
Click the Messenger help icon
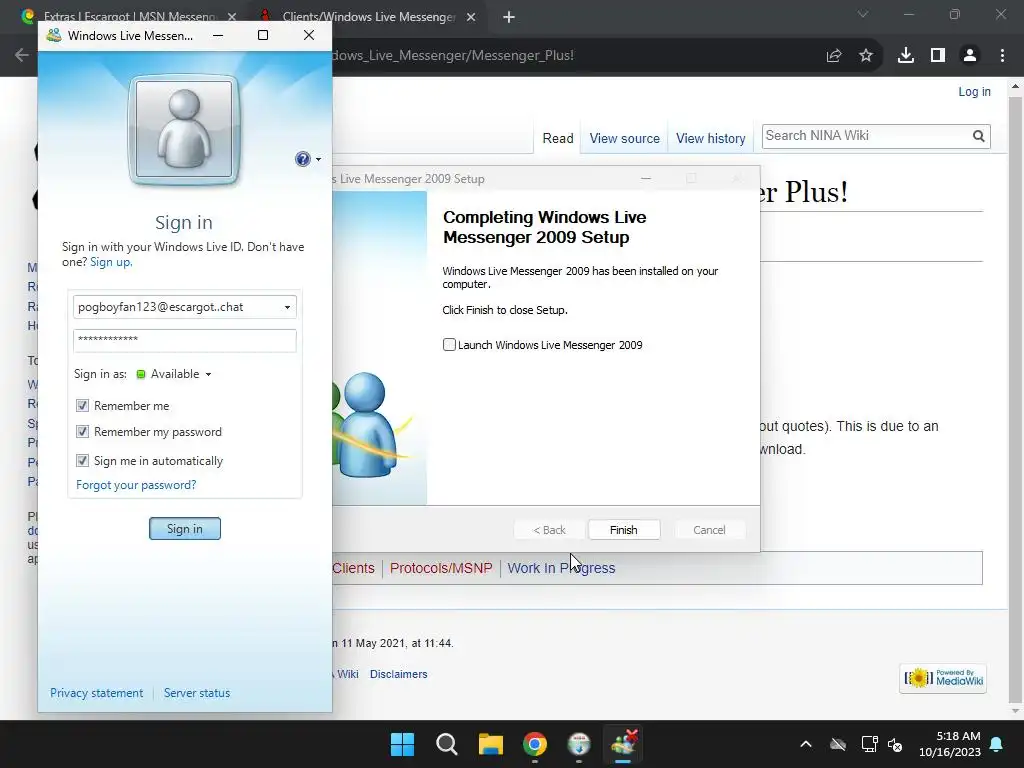[x=302, y=159]
